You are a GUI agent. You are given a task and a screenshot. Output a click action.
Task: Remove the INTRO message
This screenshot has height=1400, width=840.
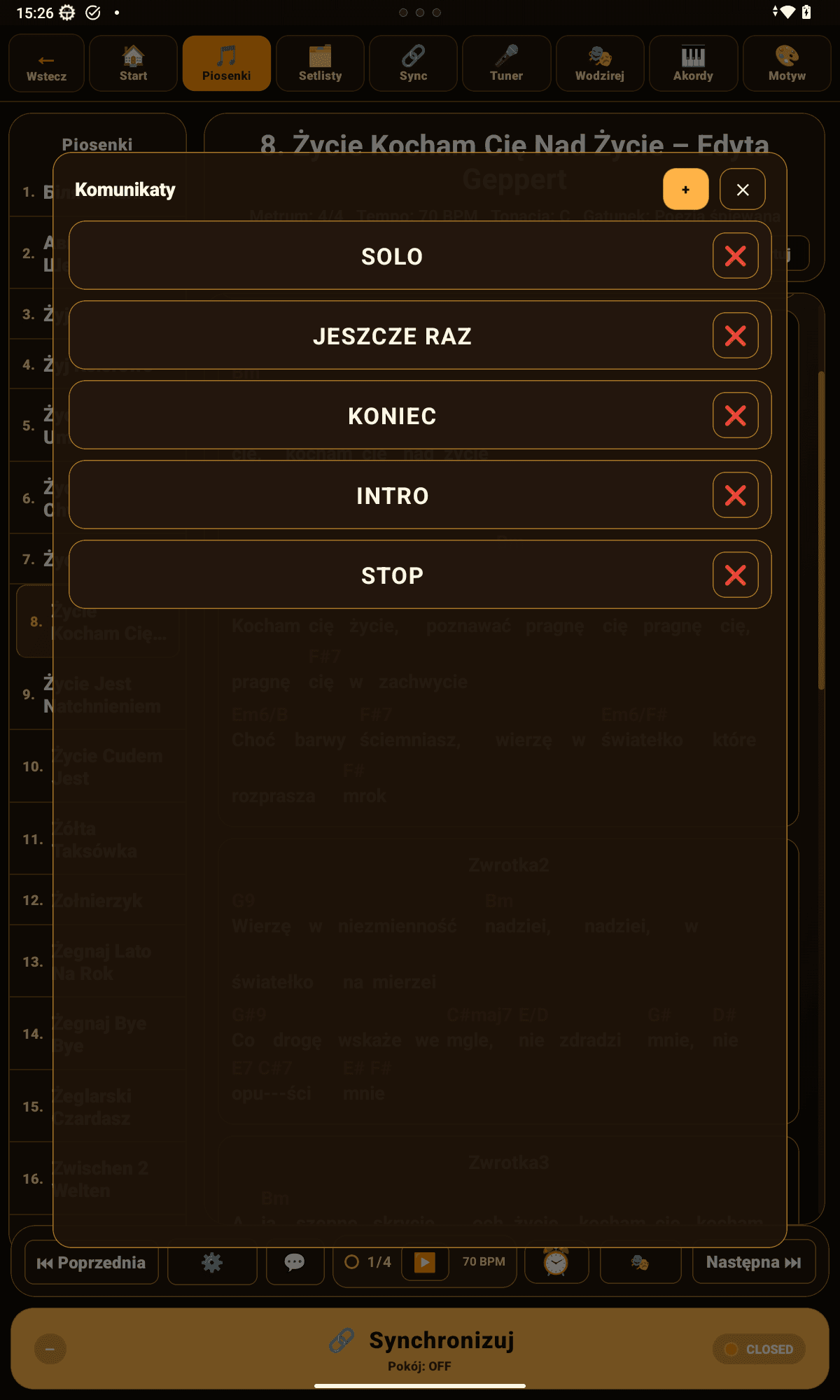735,496
